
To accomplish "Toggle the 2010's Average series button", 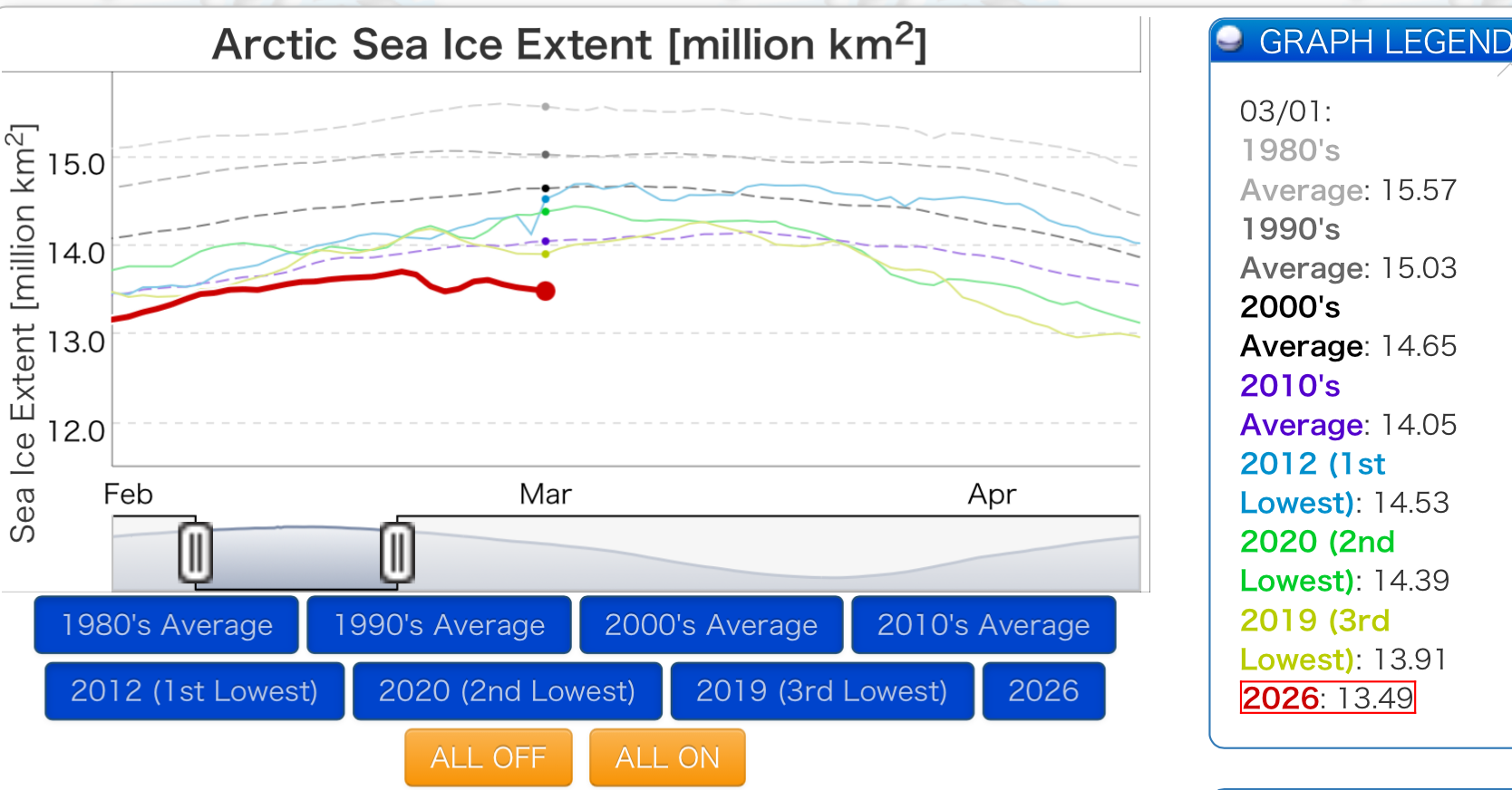I will coord(984,625).
